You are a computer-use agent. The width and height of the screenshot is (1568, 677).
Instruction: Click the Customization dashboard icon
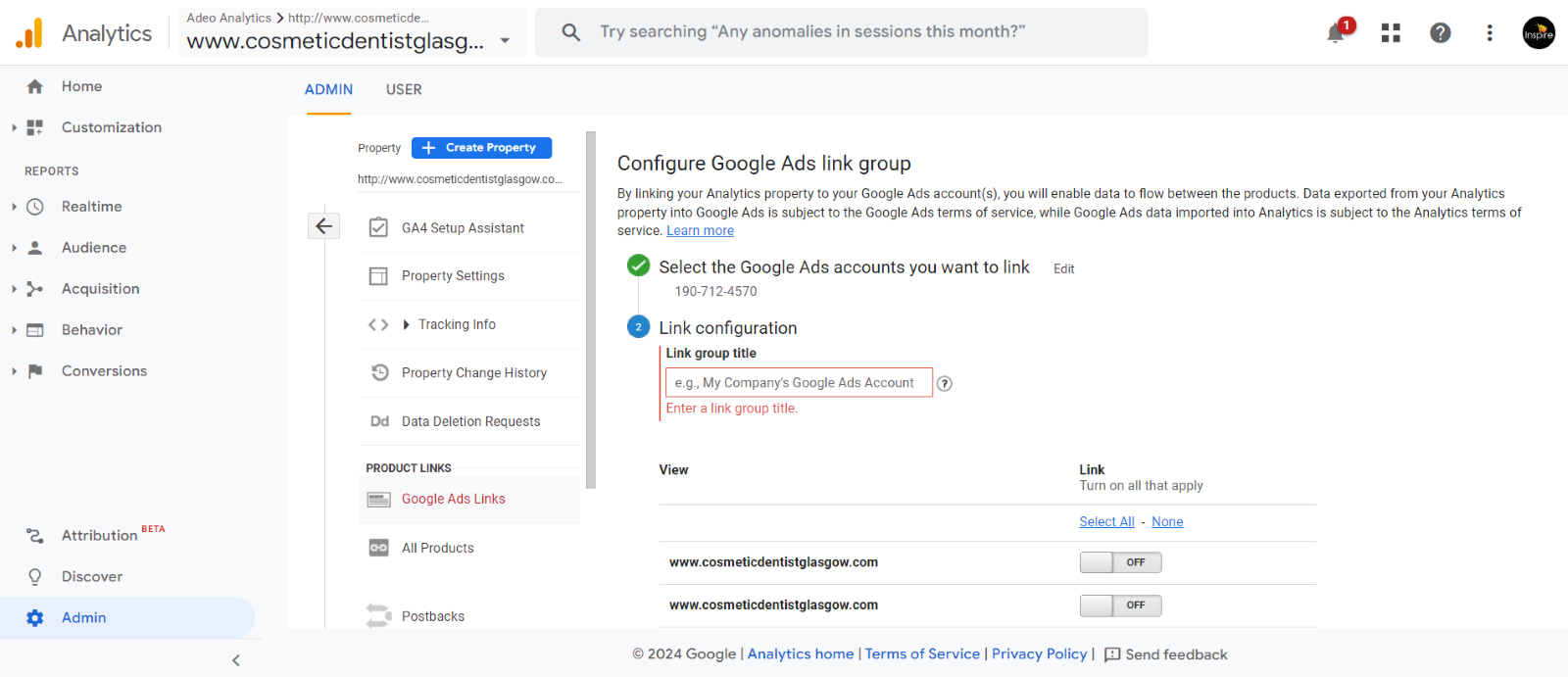pyautogui.click(x=35, y=127)
